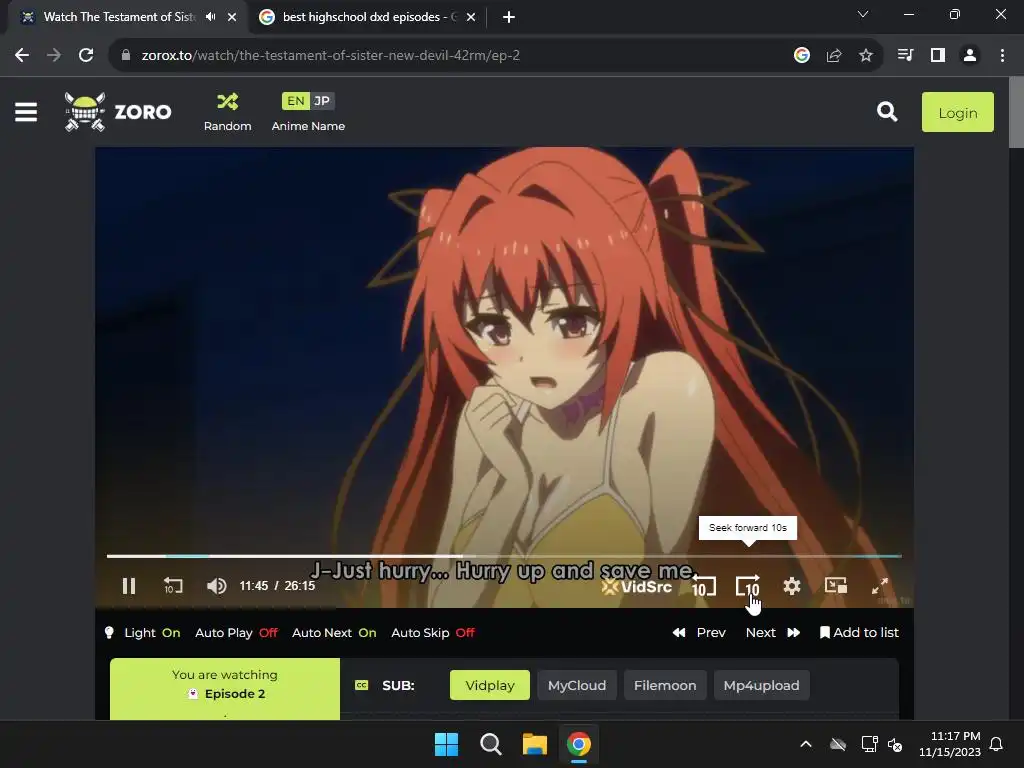Select the Filemoon server
This screenshot has width=1024, height=768.
tap(665, 685)
